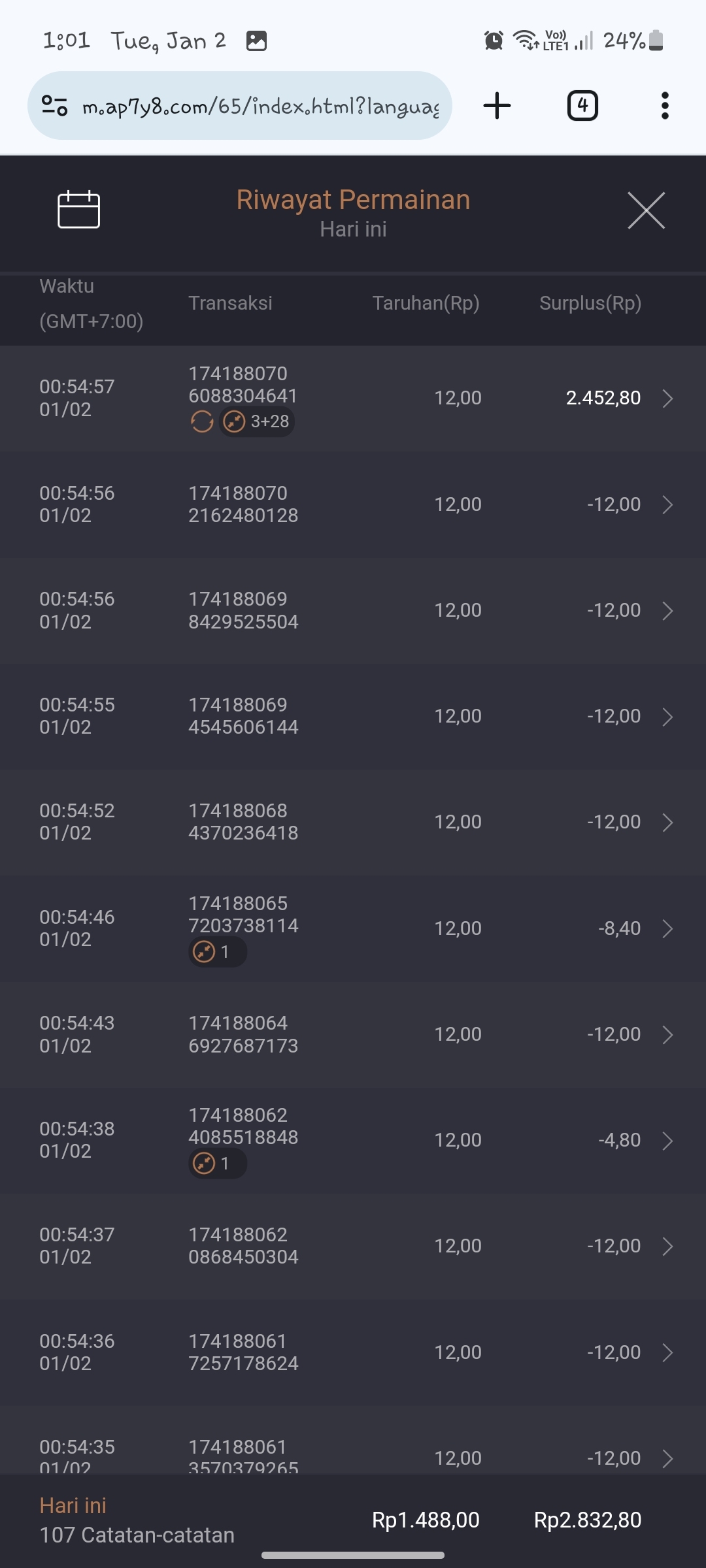Tap the Surplus(Rp) column header
This screenshot has height=1568, width=706.
tap(590, 303)
